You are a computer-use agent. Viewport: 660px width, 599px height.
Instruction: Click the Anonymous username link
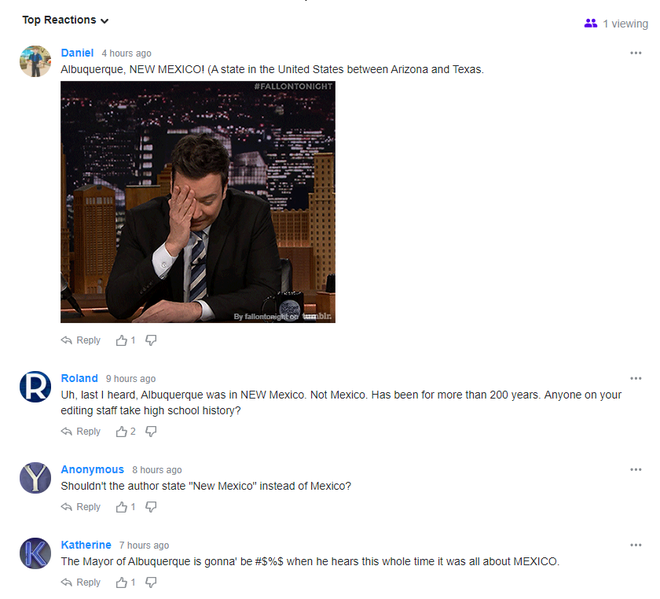[x=92, y=470]
